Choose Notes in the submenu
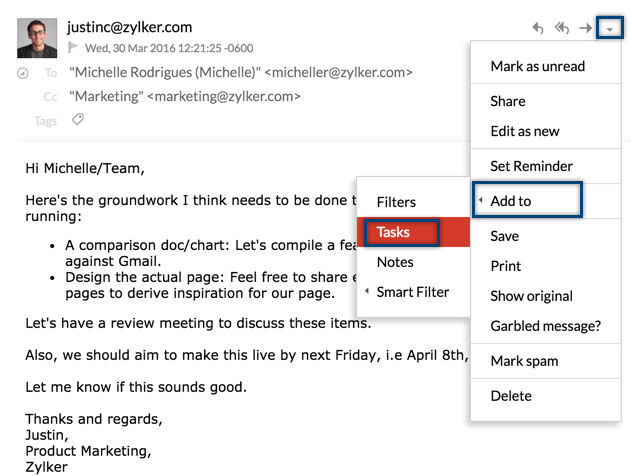 click(x=395, y=262)
